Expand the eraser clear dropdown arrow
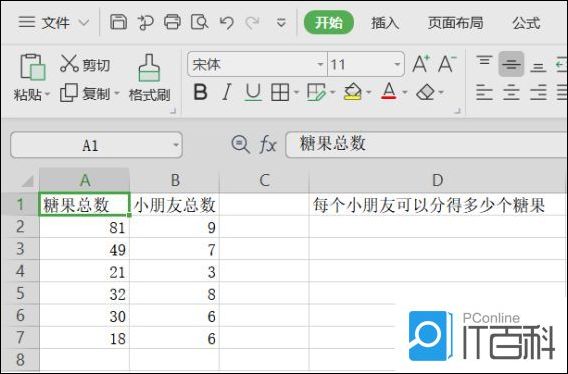Screen dimensions: 568x374 pos(441,92)
